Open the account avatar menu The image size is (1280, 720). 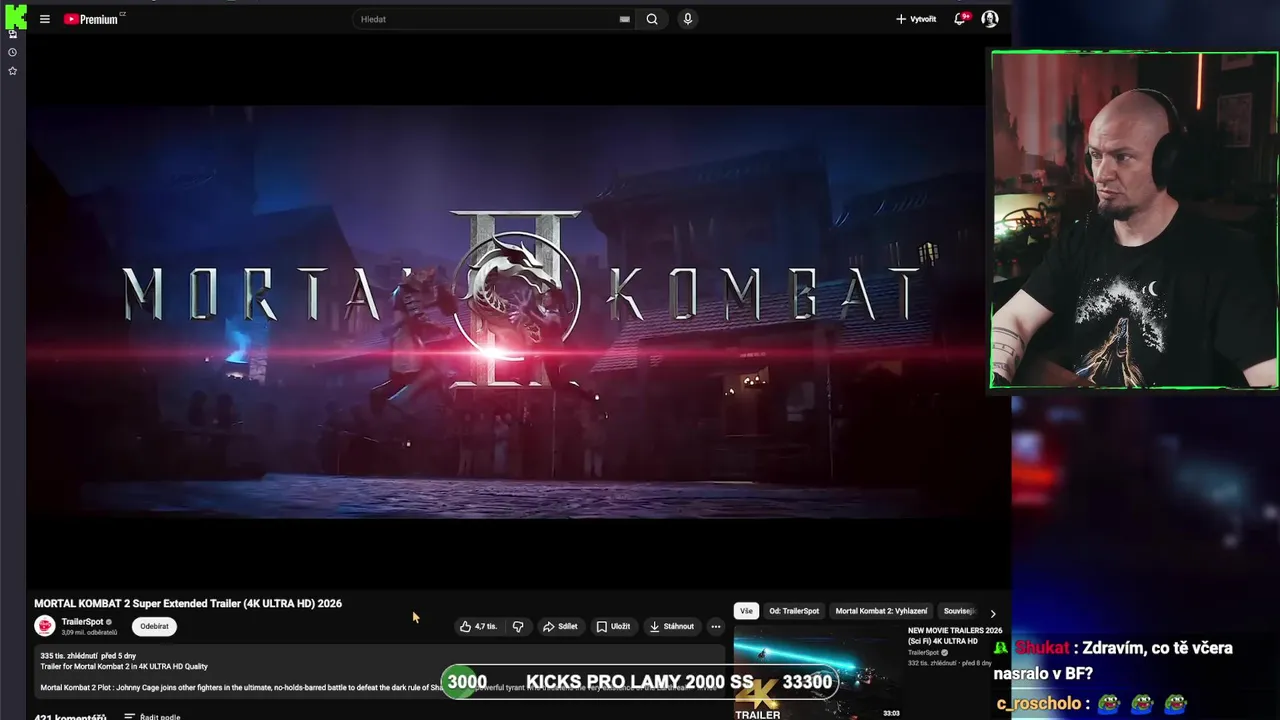[990, 19]
